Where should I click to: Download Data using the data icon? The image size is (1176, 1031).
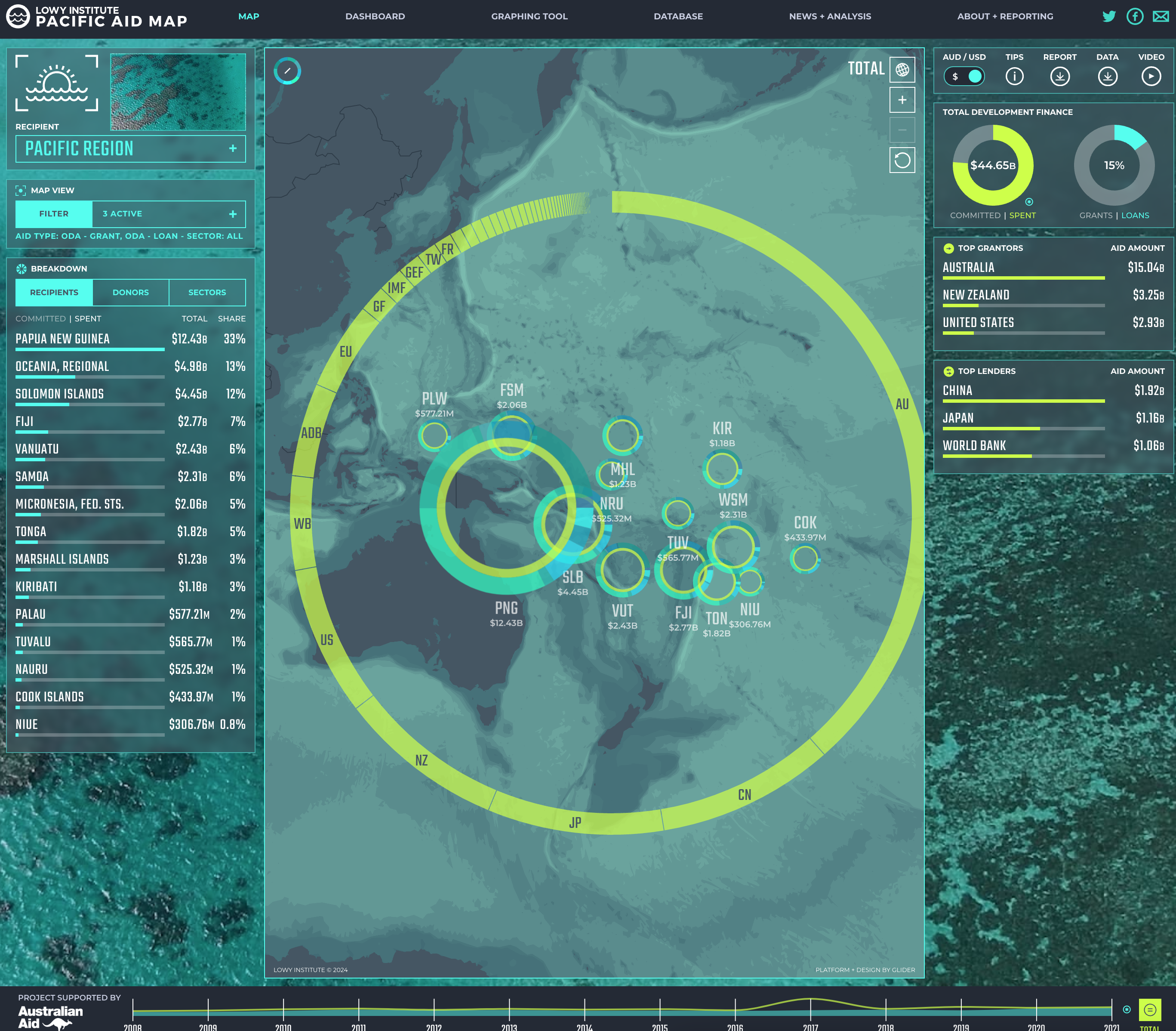1107,75
